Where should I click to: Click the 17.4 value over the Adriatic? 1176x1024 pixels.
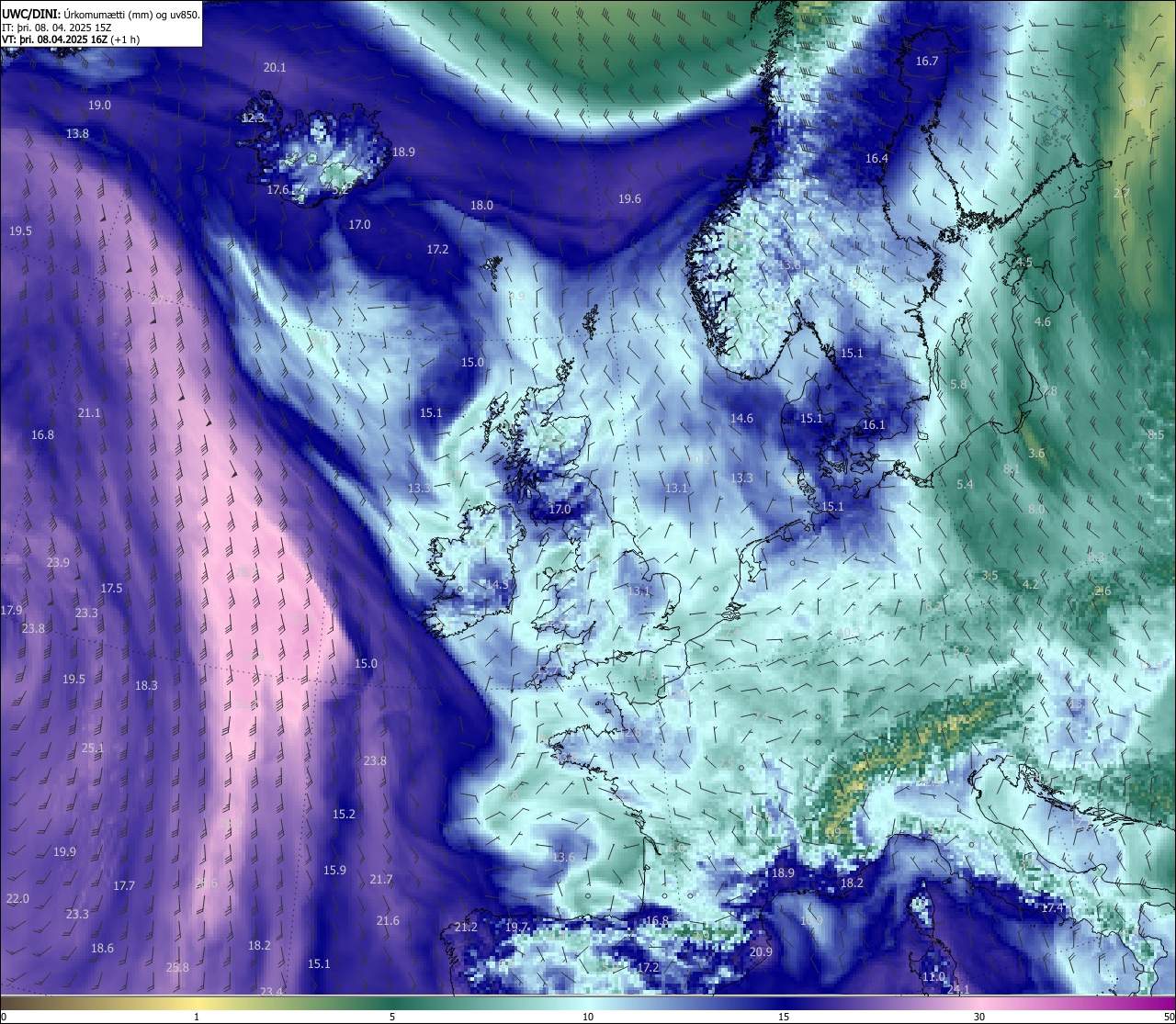coord(1052,908)
